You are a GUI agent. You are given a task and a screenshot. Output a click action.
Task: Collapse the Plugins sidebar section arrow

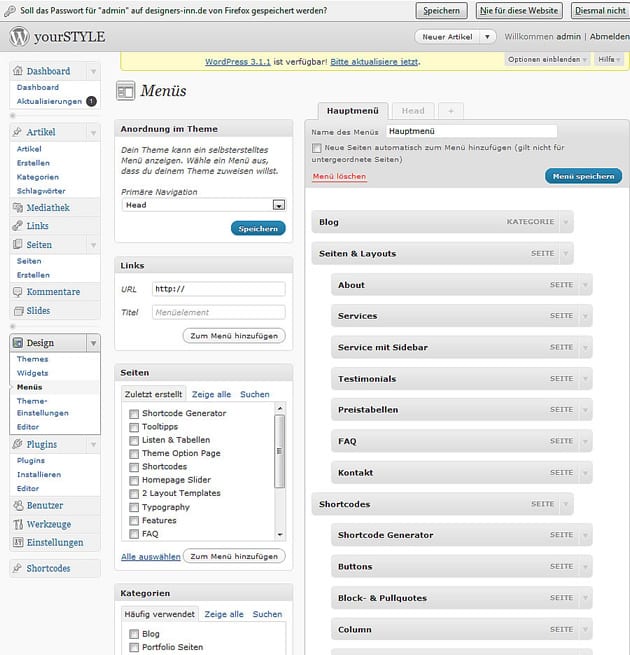point(93,444)
